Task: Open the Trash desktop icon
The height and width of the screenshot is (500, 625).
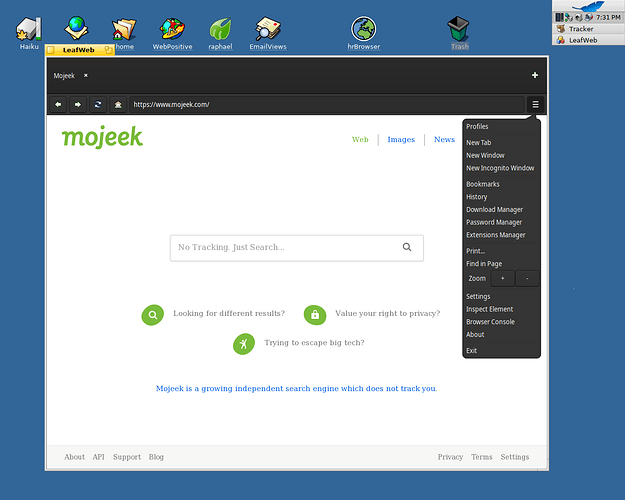Action: [459, 33]
